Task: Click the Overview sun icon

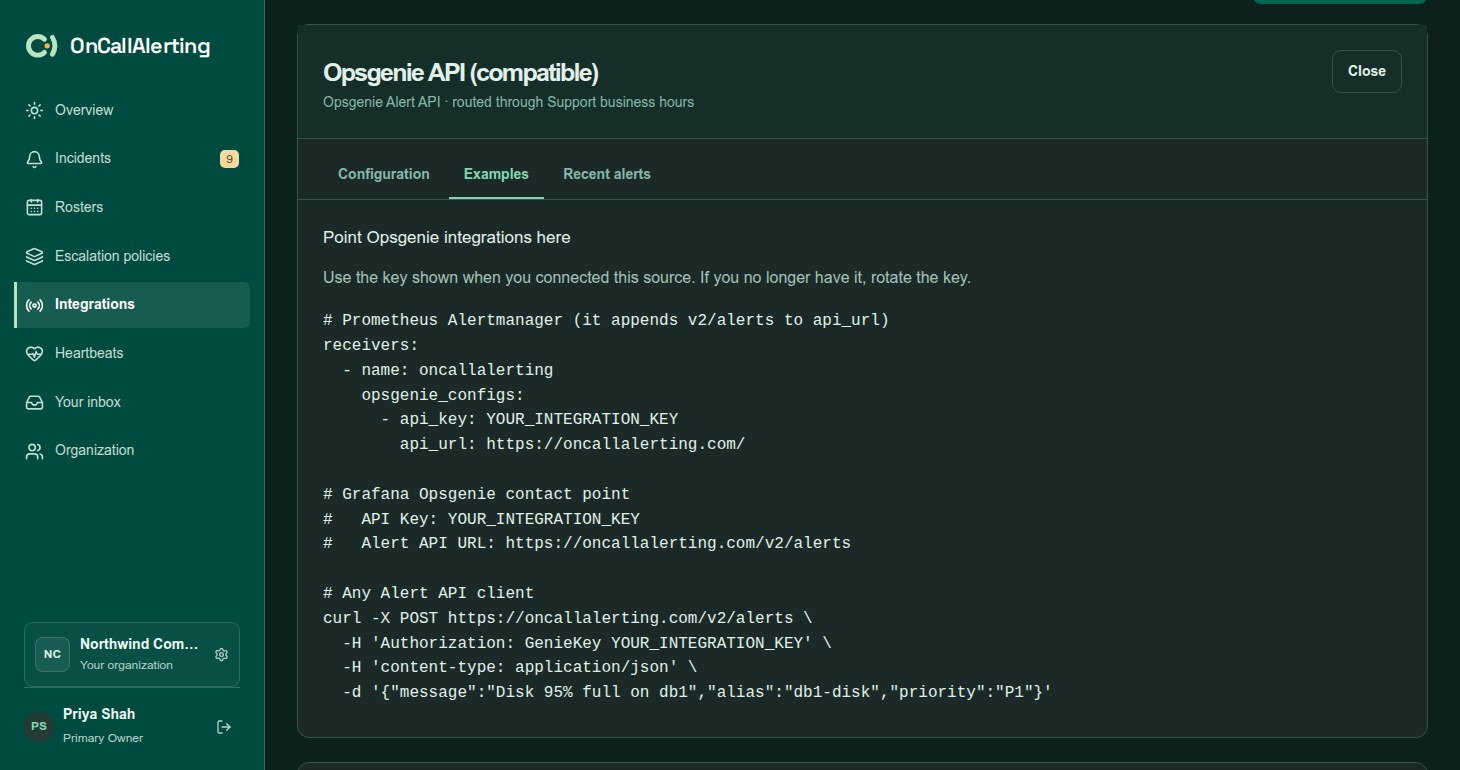Action: (x=35, y=110)
